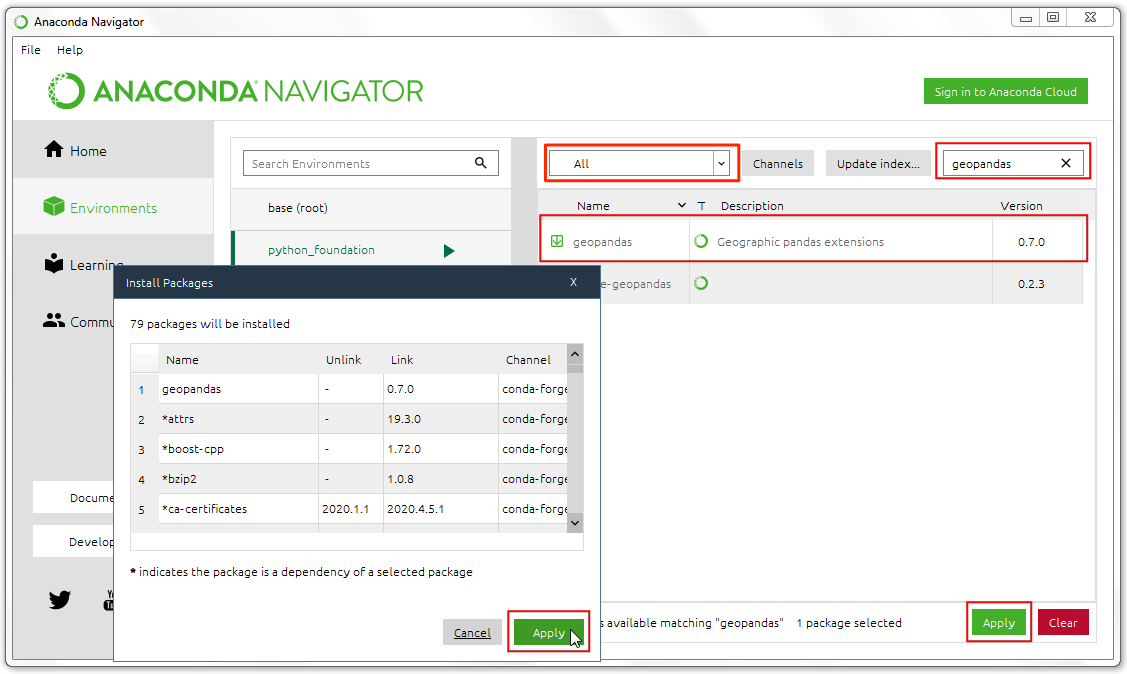Click the Home house icon in sidebar
Screen dimensions: 1127x674
tap(54, 149)
